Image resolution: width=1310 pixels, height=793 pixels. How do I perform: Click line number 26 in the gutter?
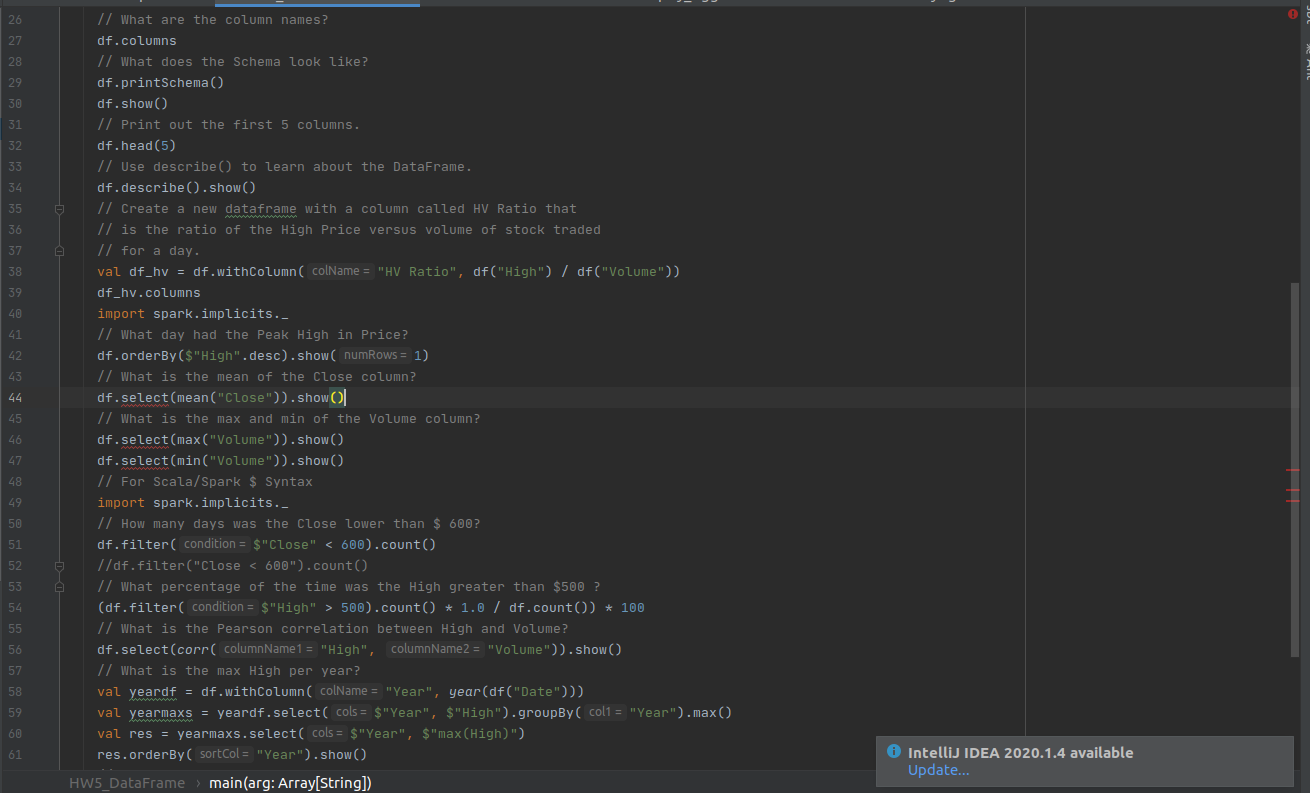point(14,20)
